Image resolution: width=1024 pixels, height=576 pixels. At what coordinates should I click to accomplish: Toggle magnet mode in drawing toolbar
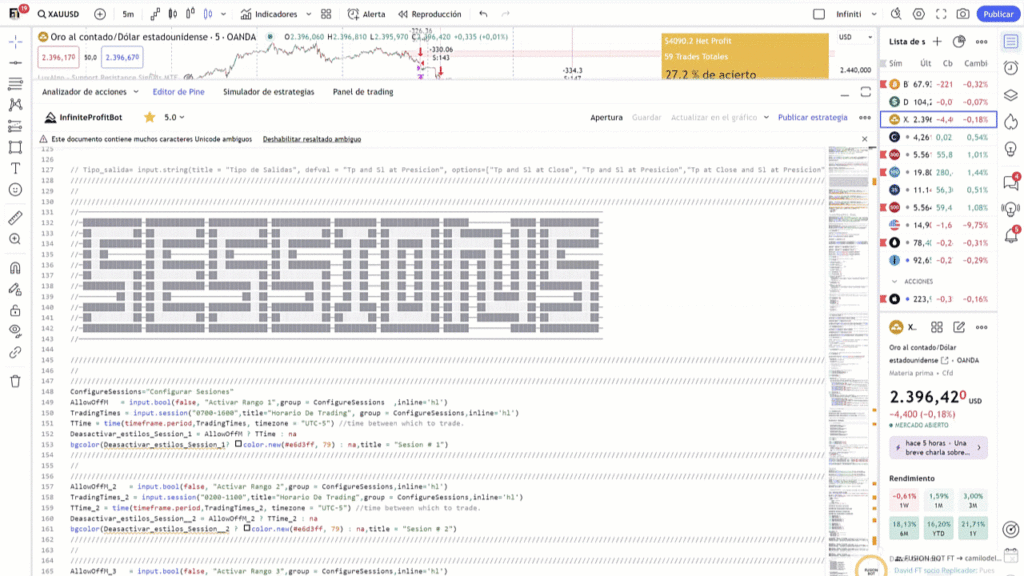[x=15, y=267]
